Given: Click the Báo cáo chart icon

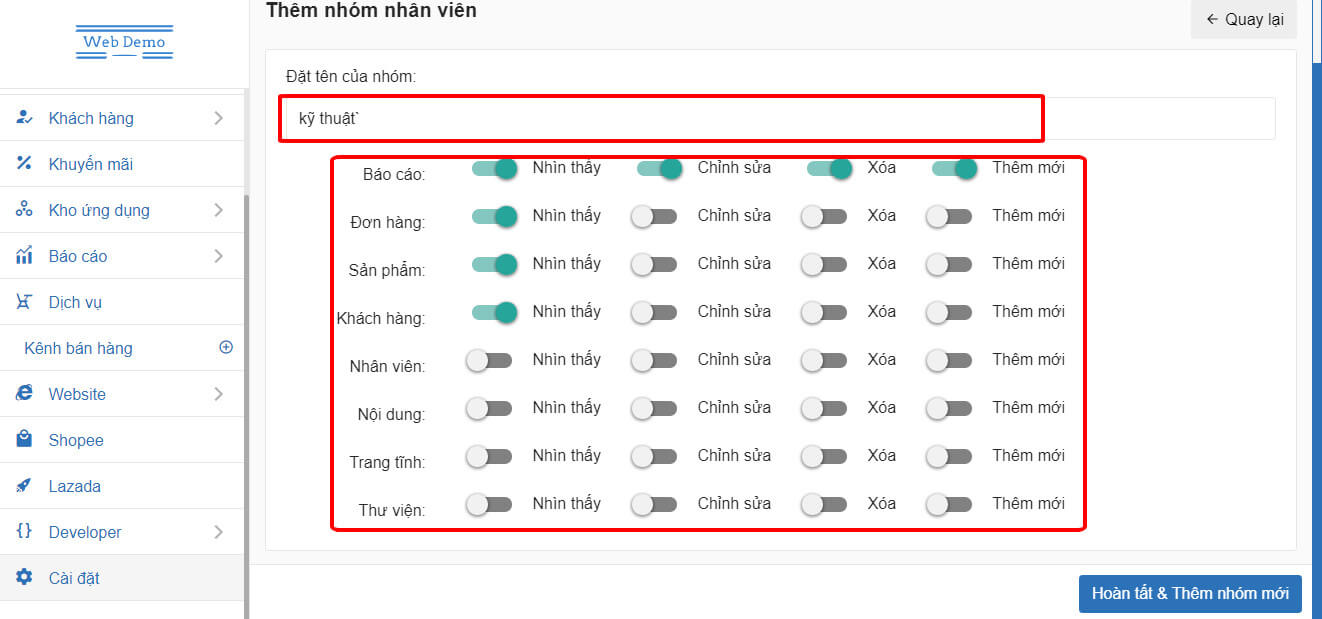Looking at the screenshot, I should [x=25, y=256].
